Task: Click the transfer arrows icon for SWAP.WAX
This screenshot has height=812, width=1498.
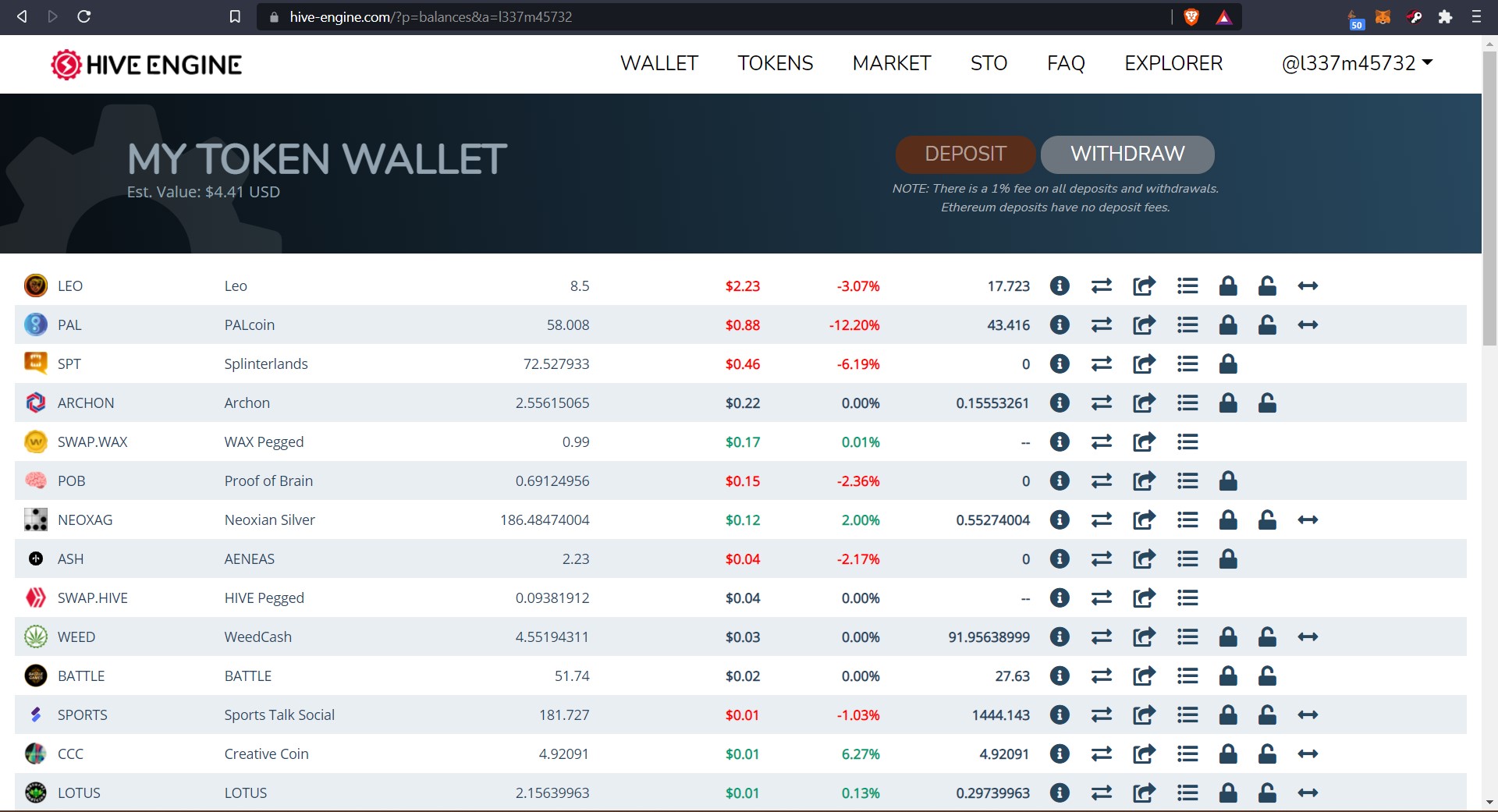Action: pyautogui.click(x=1102, y=442)
